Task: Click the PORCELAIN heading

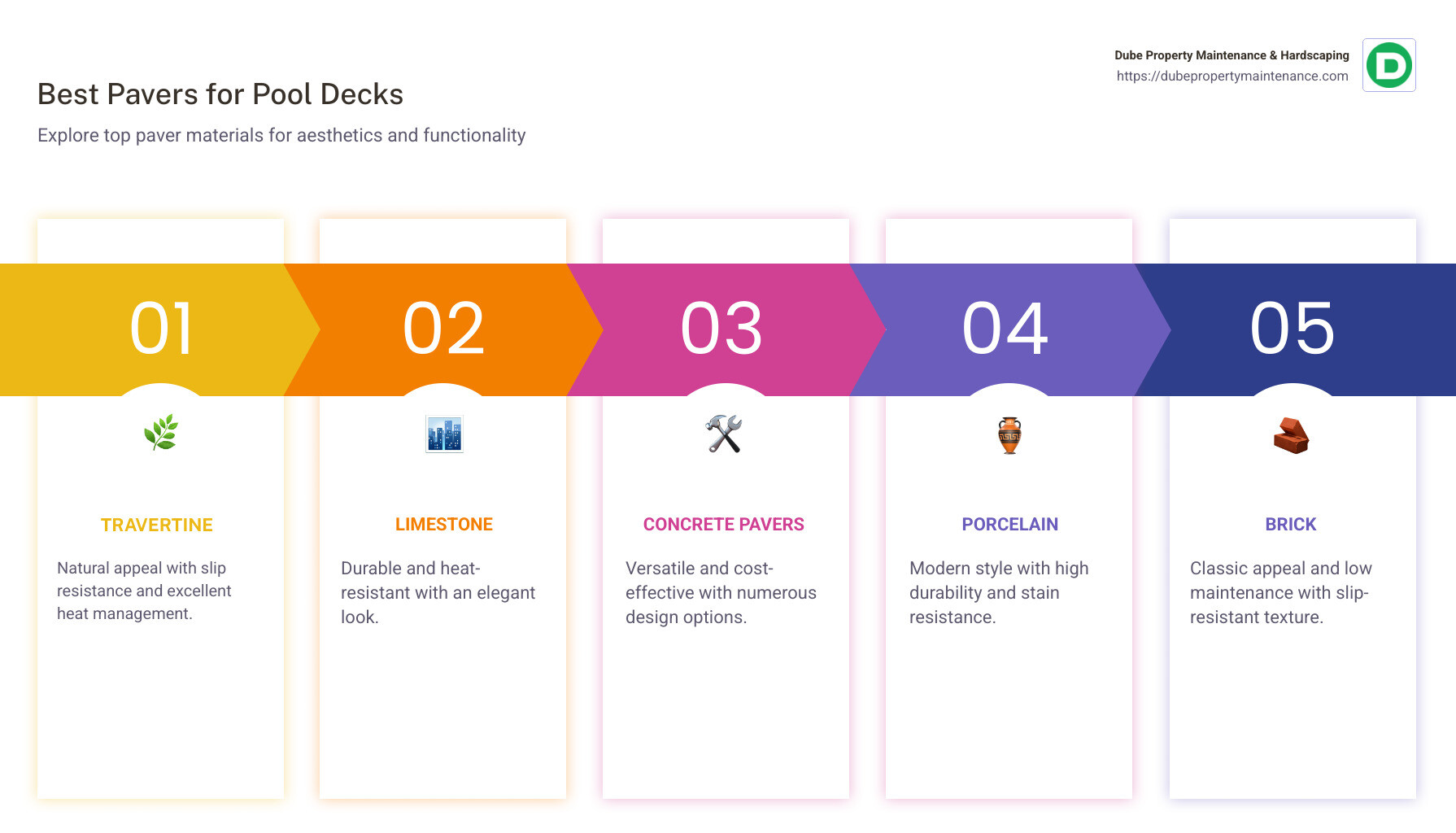Action: (1009, 525)
